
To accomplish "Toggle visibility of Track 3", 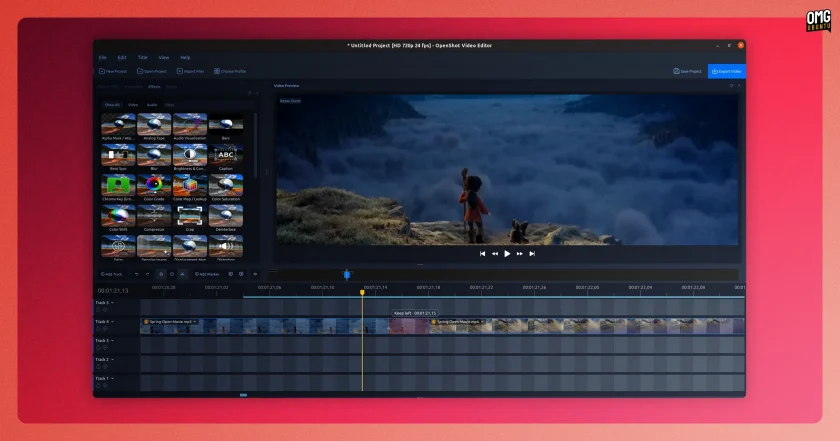I will [105, 347].
